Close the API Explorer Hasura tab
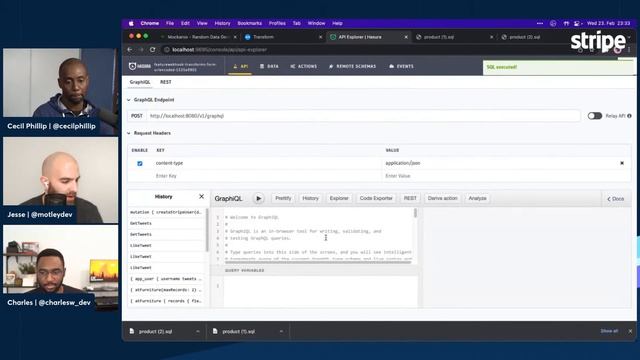This screenshot has width=640, height=360. click(x=406, y=37)
